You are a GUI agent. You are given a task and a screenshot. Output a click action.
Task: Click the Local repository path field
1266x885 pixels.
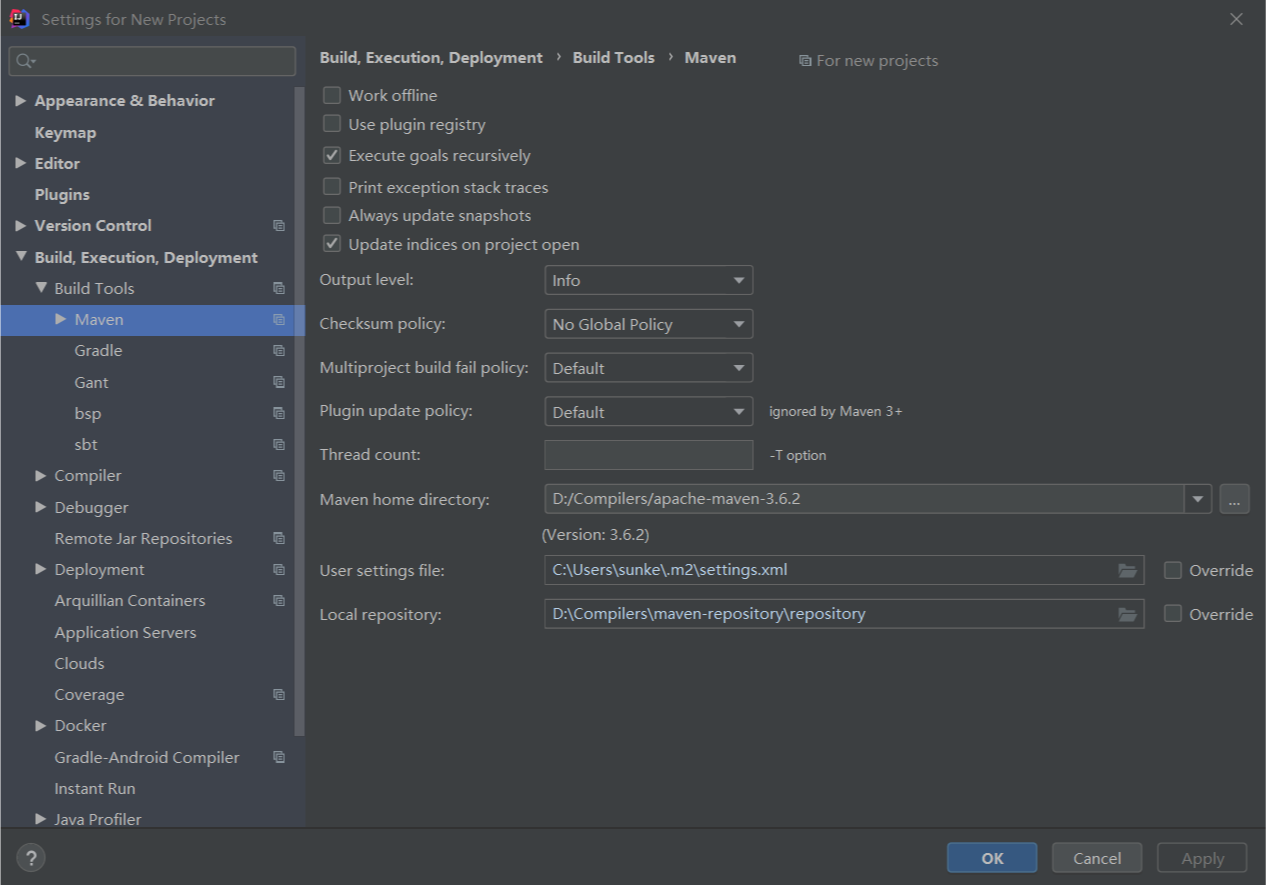pyautogui.click(x=844, y=614)
